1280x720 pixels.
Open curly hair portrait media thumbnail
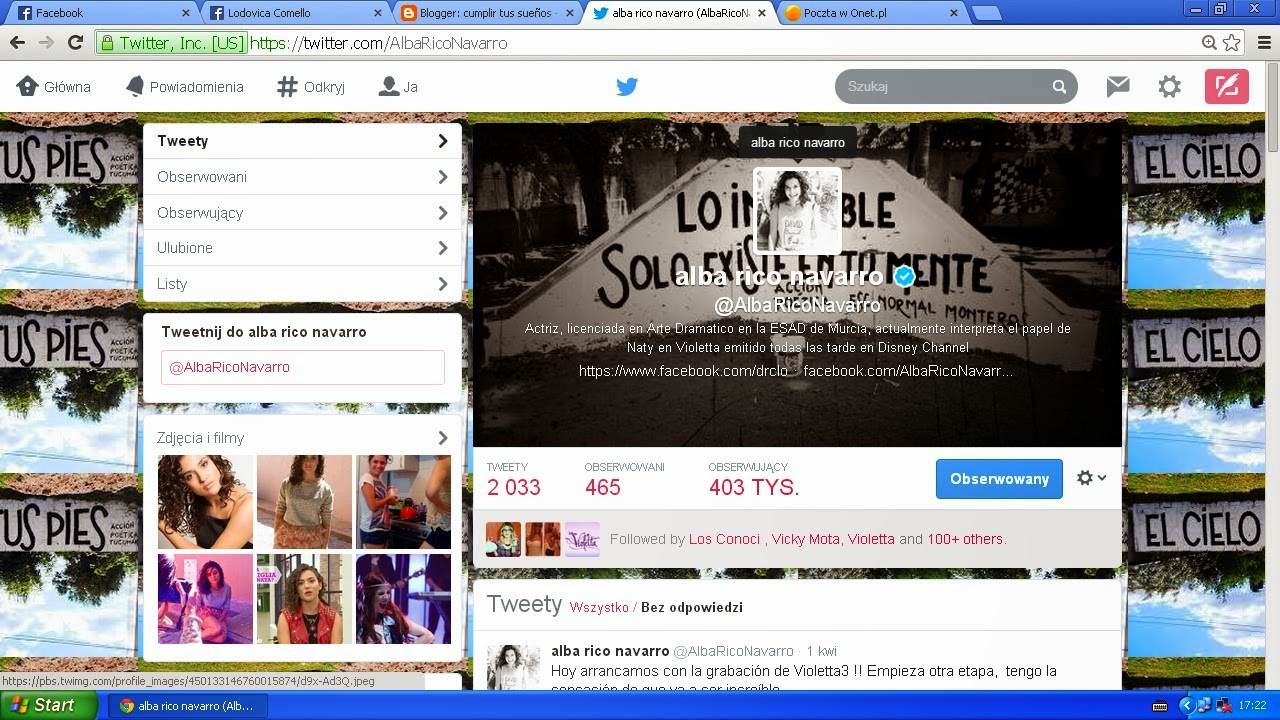(205, 502)
